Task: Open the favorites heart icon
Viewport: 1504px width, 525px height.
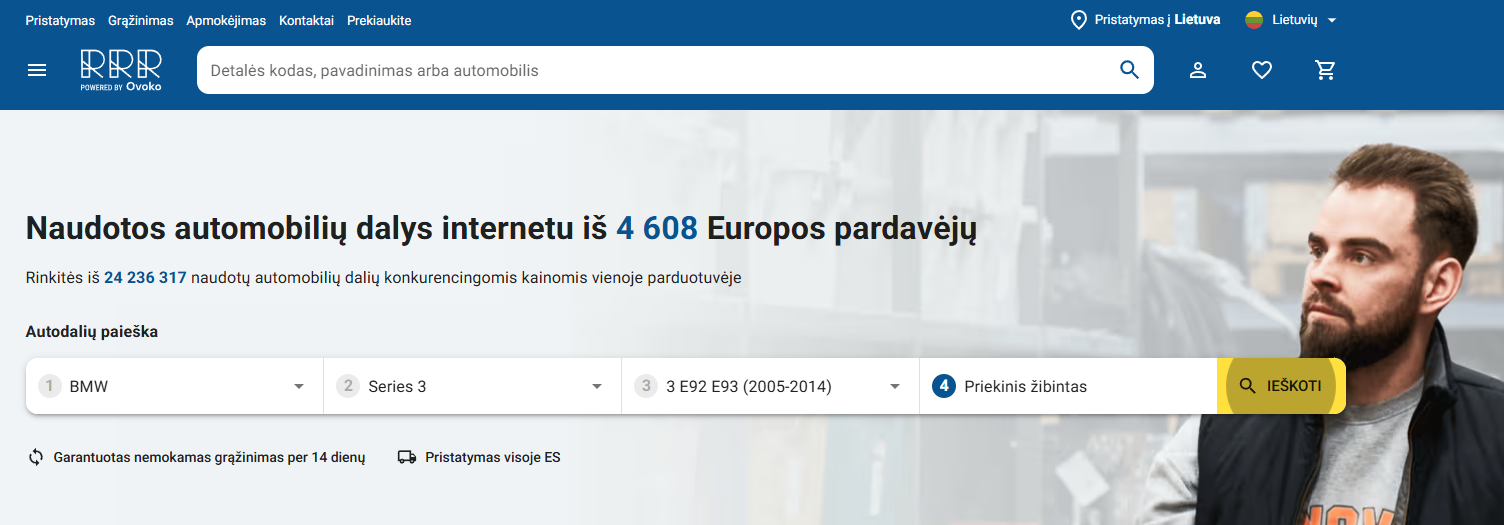Action: click(1262, 70)
